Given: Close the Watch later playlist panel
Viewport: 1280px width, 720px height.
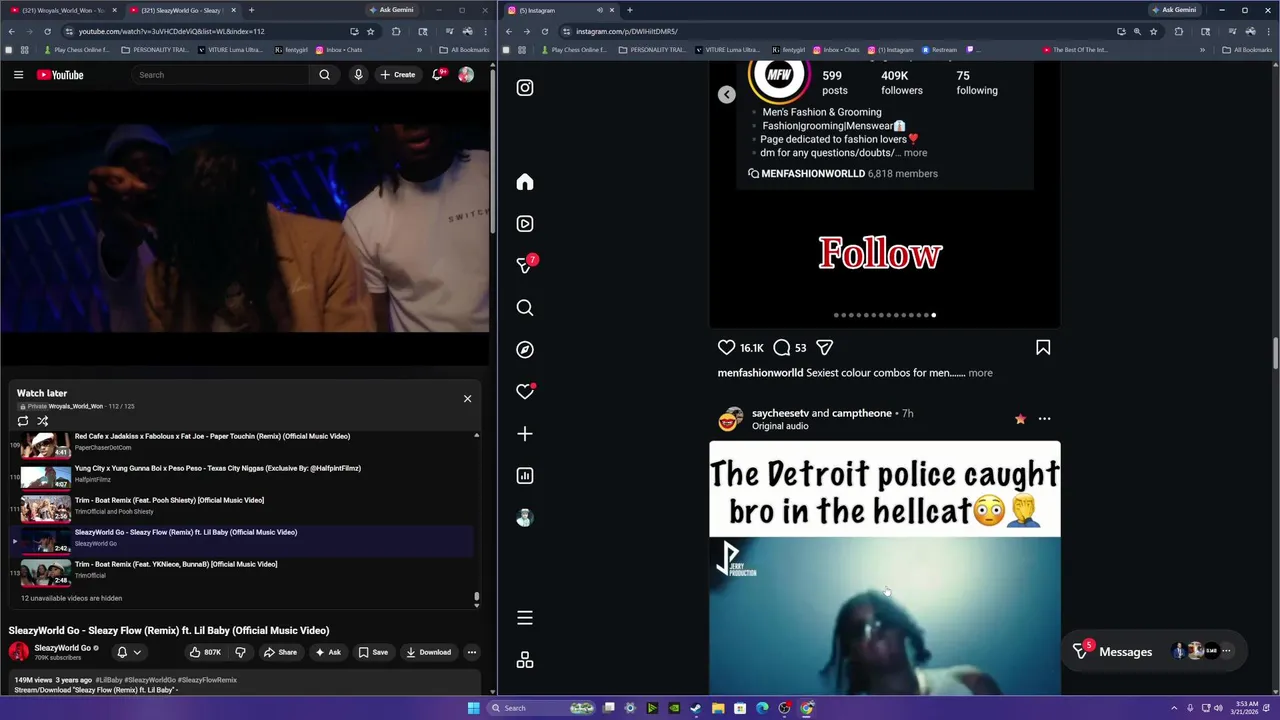Looking at the screenshot, I should coord(467,399).
